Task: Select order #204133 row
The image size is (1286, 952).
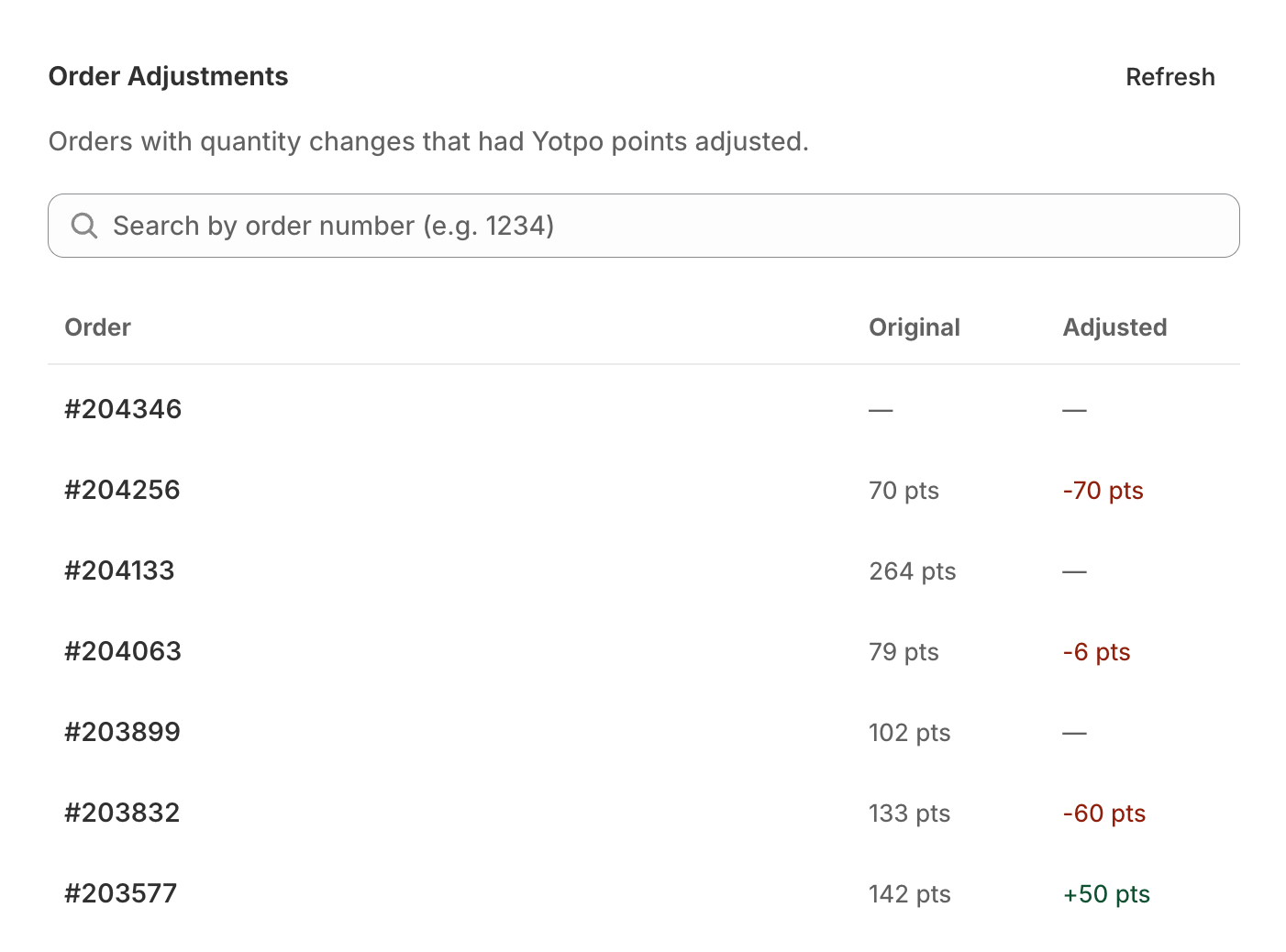Action: tap(643, 570)
